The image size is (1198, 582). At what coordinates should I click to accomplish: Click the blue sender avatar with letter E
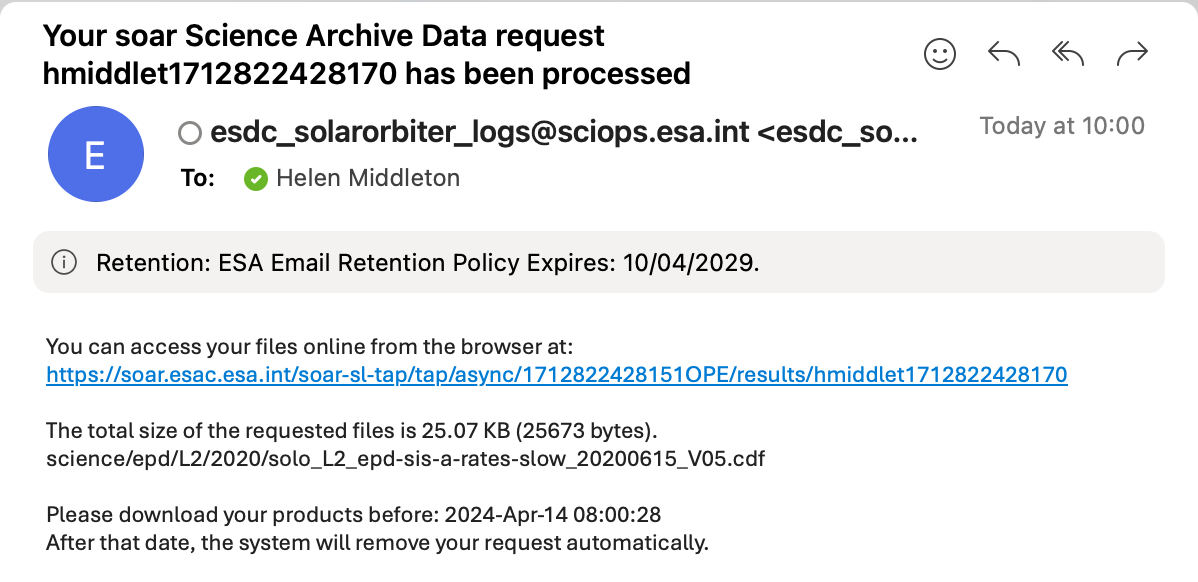click(x=96, y=154)
